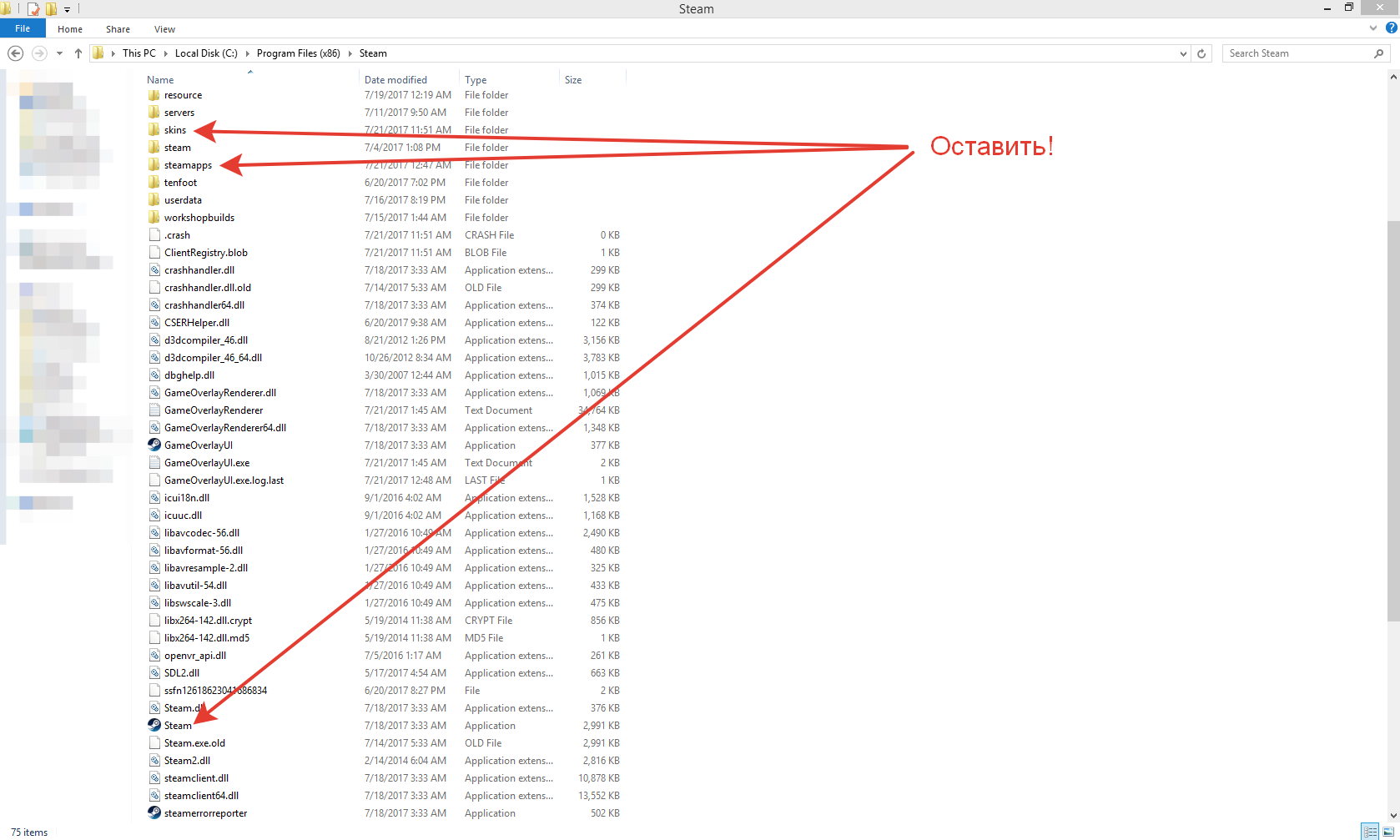This screenshot has width=1400, height=840.
Task: Open the Customize Quick Access Toolbar dropdown
Action: pos(68,9)
